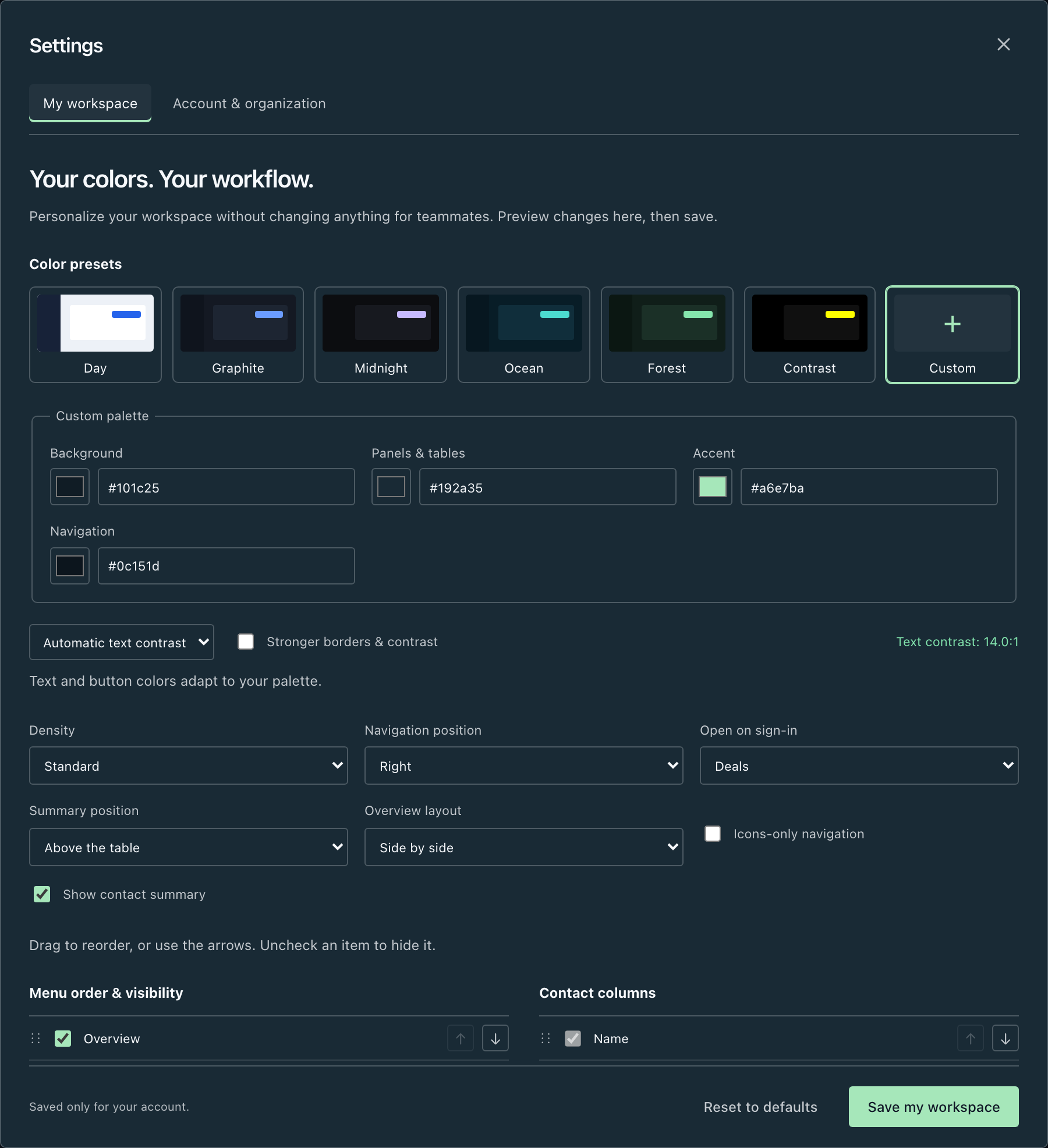Click the up arrow for Name column

[970, 1038]
